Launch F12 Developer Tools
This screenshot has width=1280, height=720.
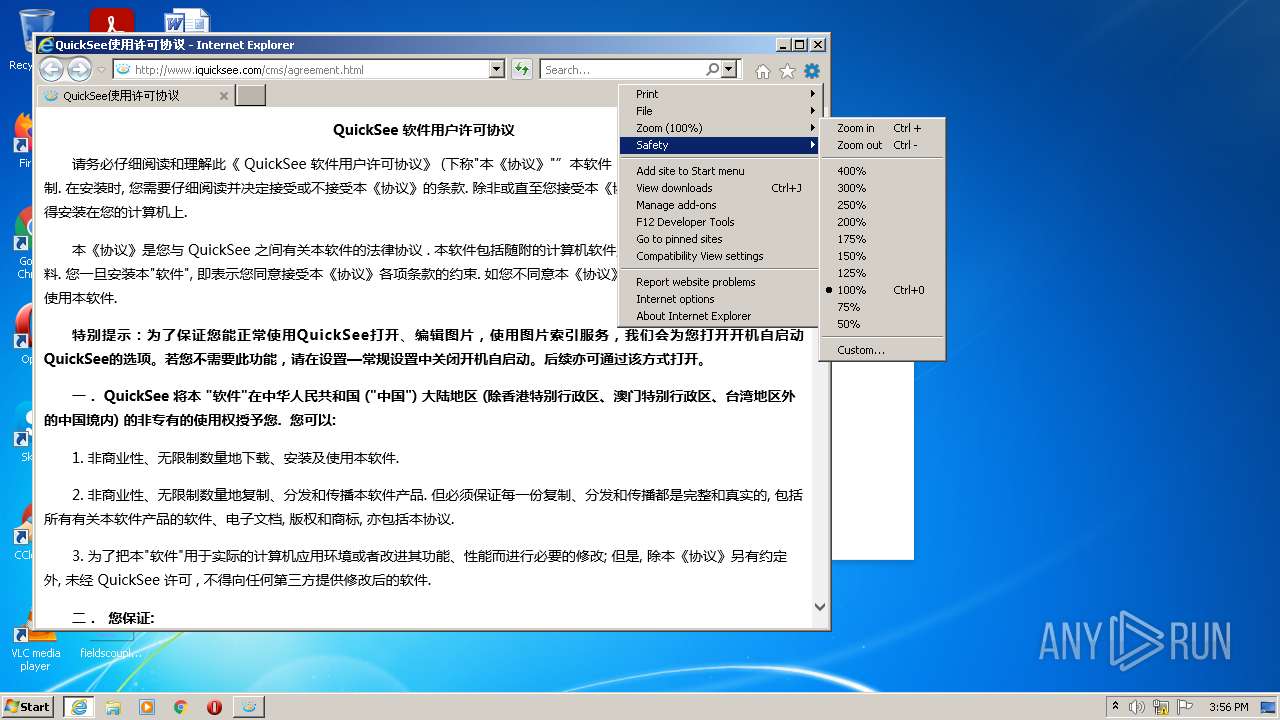click(x=719, y=222)
